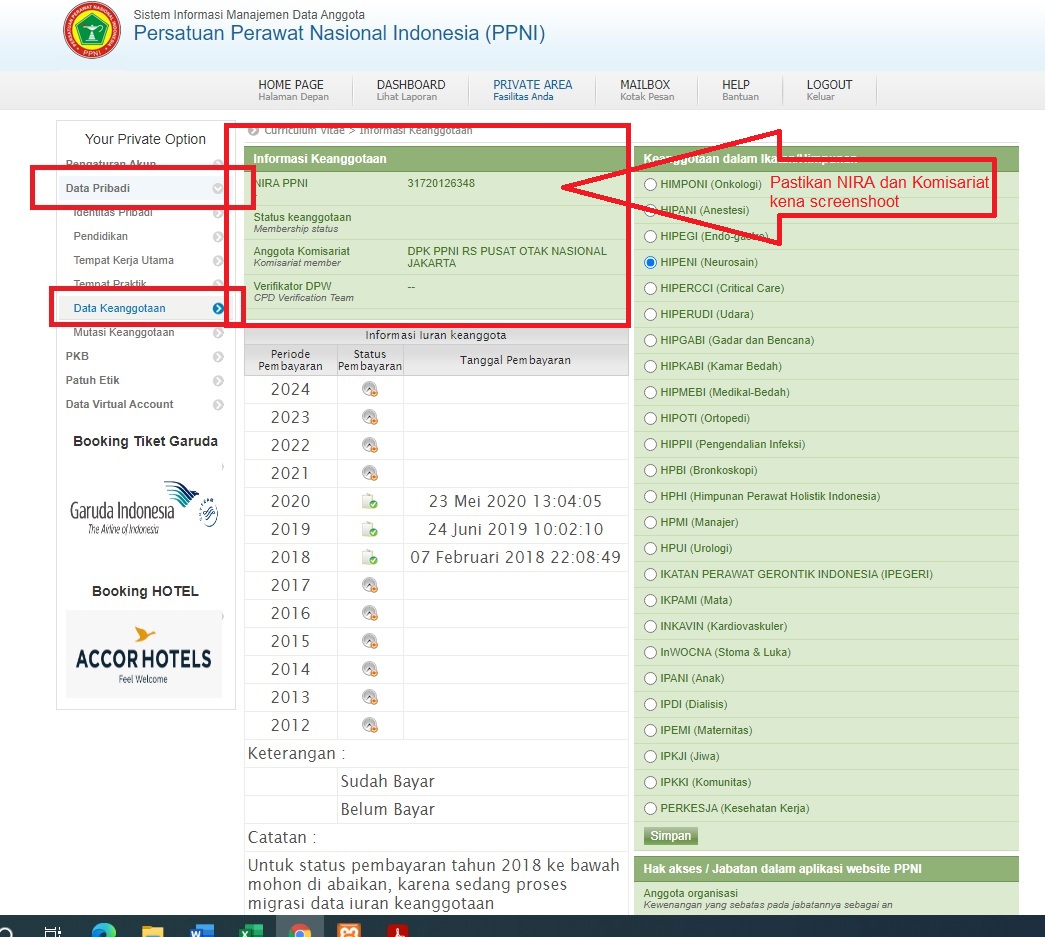1045x937 pixels.
Task: Go to the MAILBOX menu
Action: click(x=645, y=89)
